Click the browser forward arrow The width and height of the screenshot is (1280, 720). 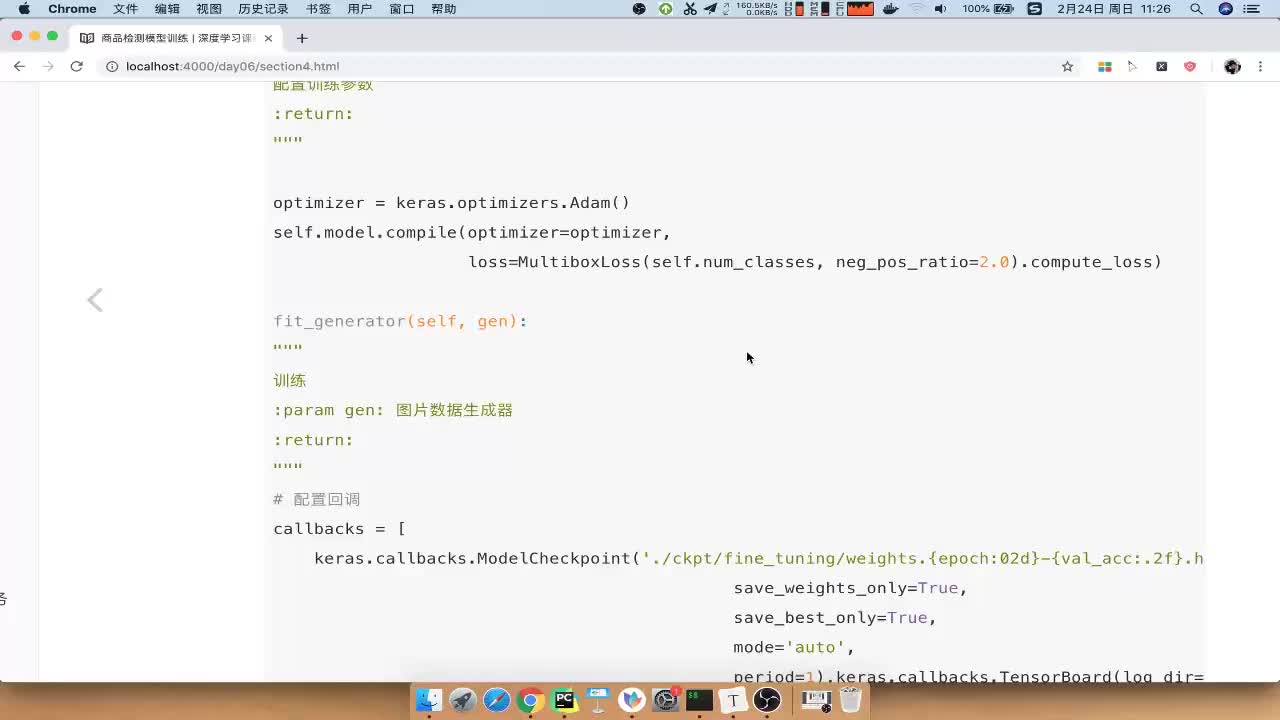(47, 66)
